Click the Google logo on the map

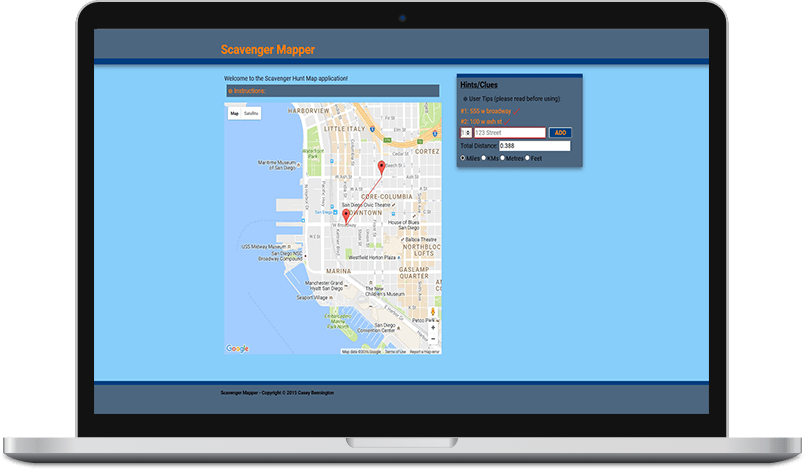click(x=237, y=349)
